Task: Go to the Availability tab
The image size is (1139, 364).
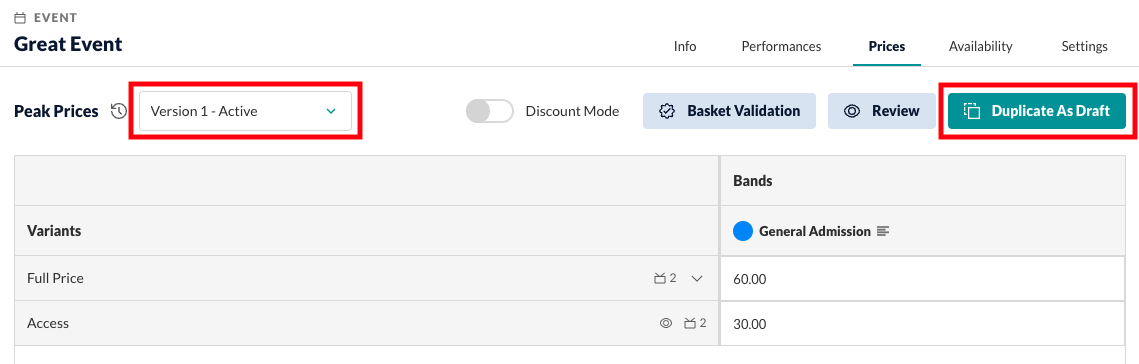Action: pyautogui.click(x=981, y=46)
